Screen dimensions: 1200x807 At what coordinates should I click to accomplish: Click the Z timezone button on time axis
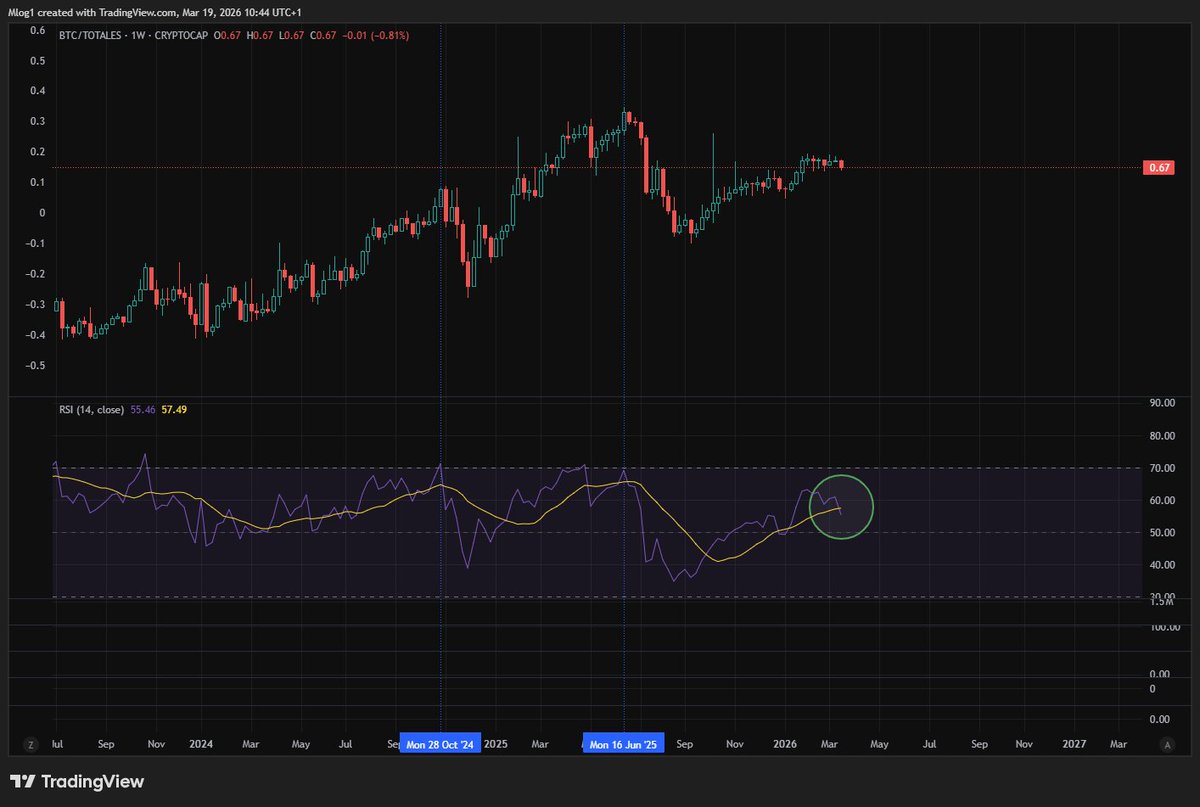[x=31, y=745]
